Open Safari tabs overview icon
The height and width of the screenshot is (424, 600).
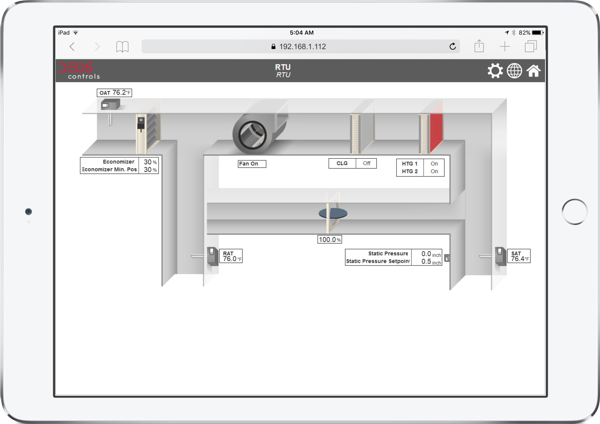point(531,46)
